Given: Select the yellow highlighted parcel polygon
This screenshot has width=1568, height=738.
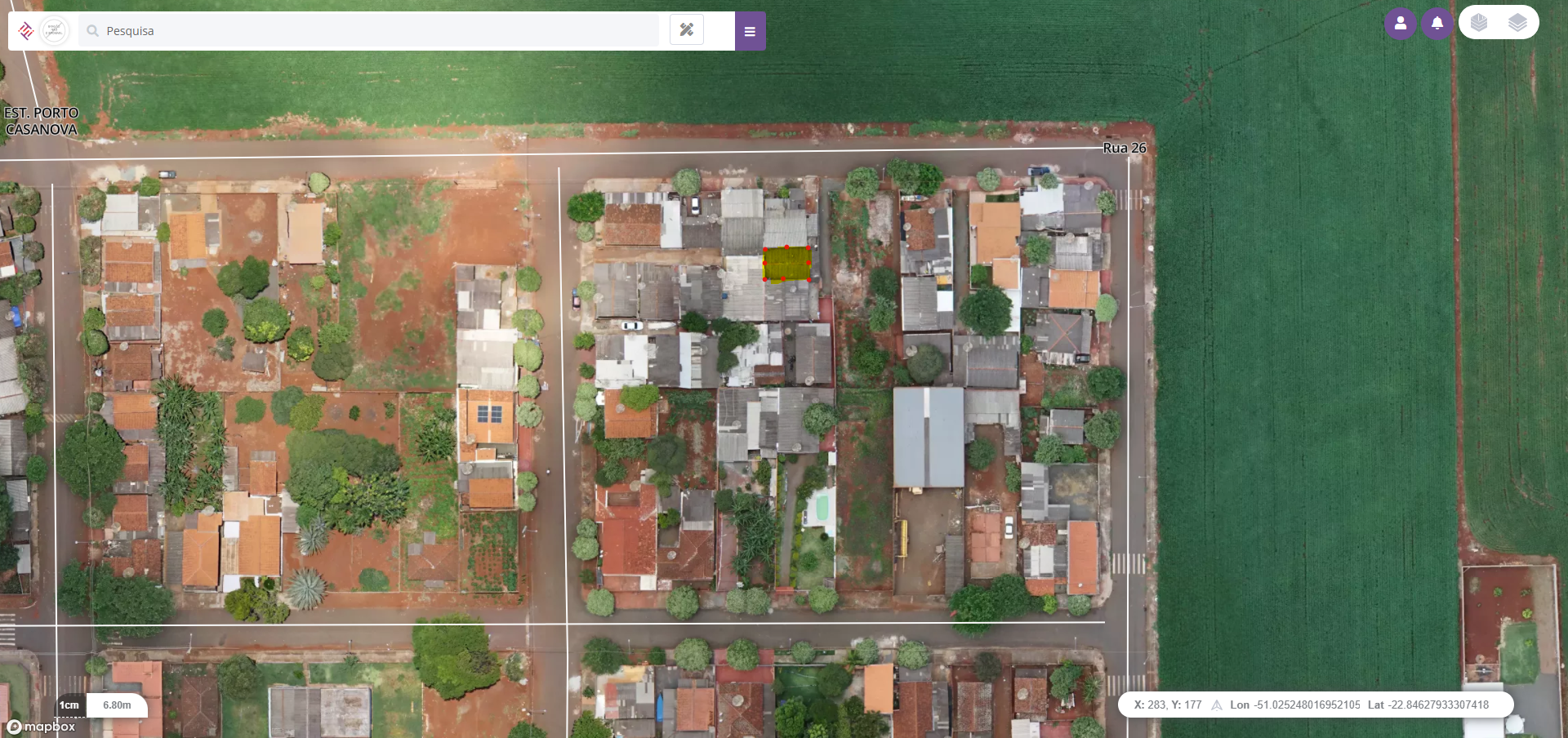Looking at the screenshot, I should coord(787,264).
